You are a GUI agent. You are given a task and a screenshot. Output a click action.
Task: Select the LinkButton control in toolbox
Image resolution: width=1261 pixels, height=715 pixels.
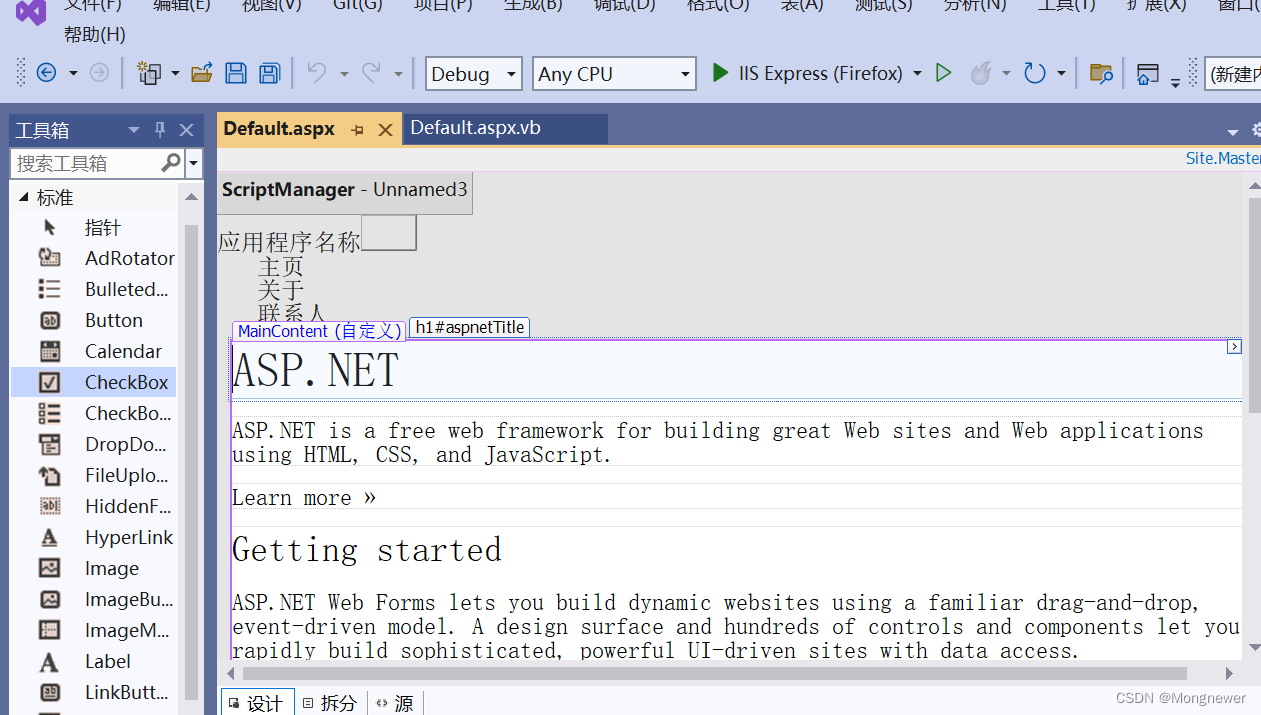pos(94,692)
